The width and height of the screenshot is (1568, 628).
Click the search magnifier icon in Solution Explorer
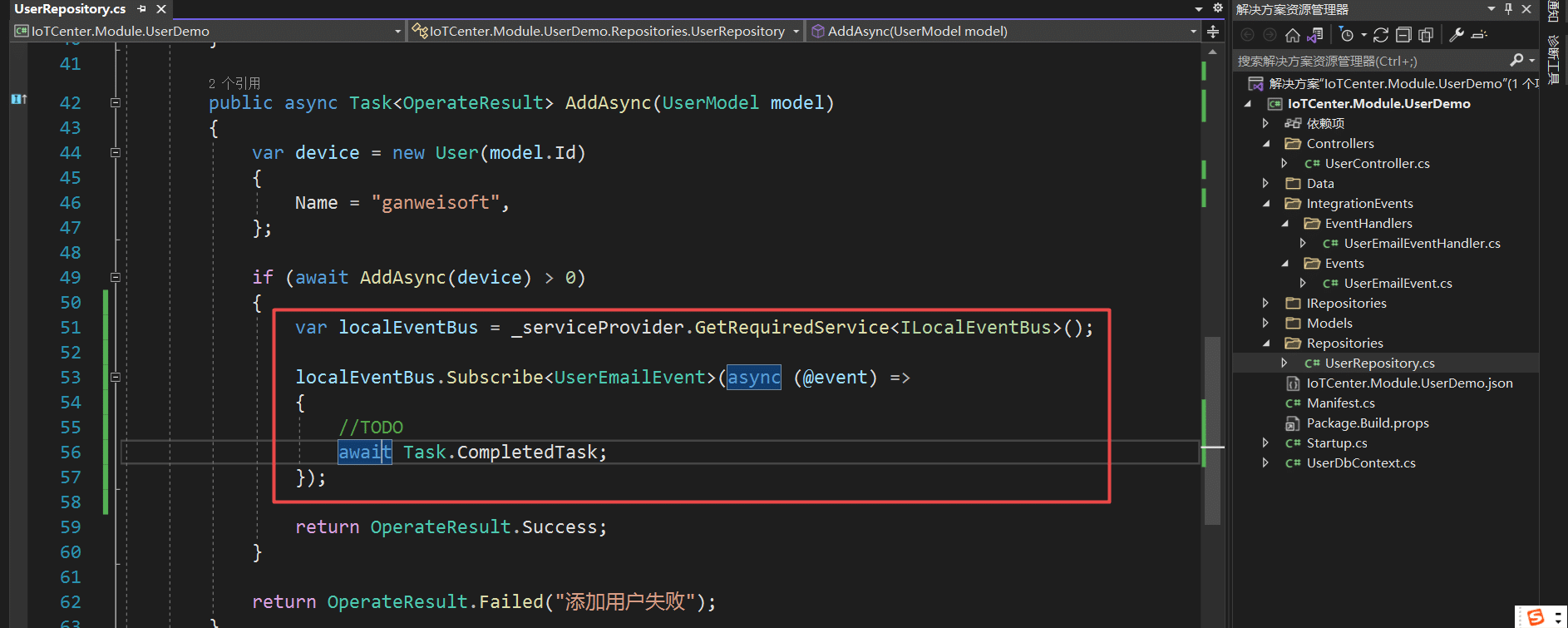[x=1516, y=60]
